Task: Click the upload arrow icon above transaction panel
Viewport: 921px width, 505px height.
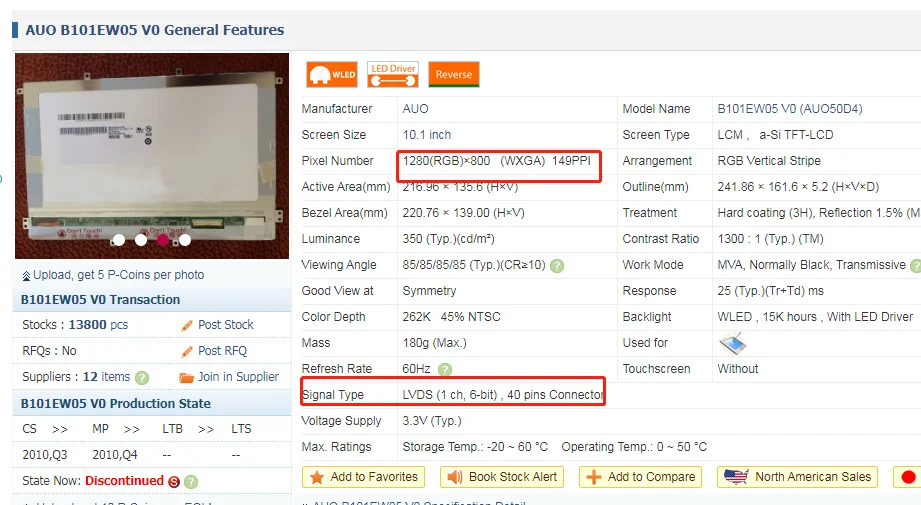Action: 26,275
